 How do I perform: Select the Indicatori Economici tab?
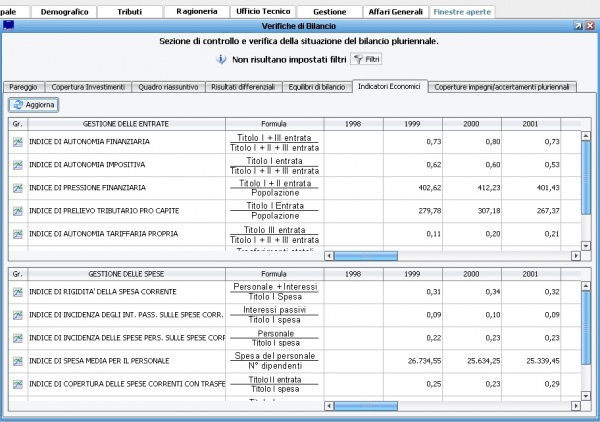pyautogui.click(x=390, y=86)
